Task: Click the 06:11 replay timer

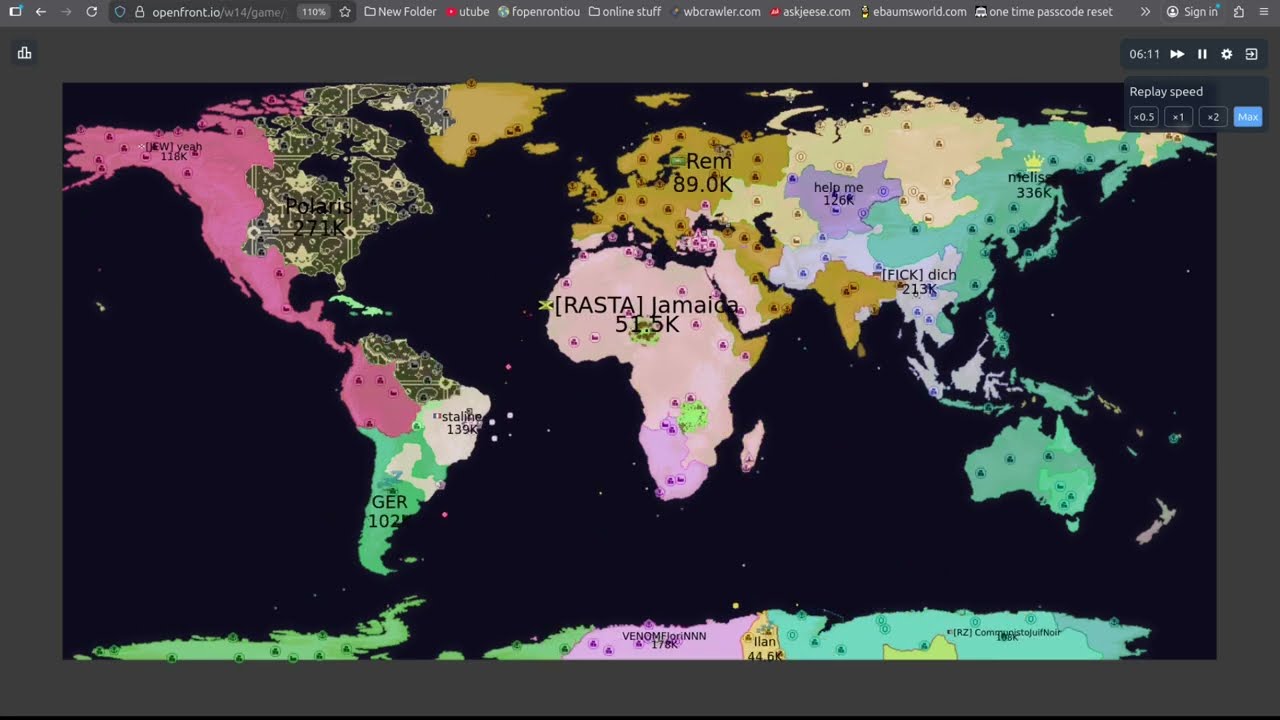Action: 1144,54
